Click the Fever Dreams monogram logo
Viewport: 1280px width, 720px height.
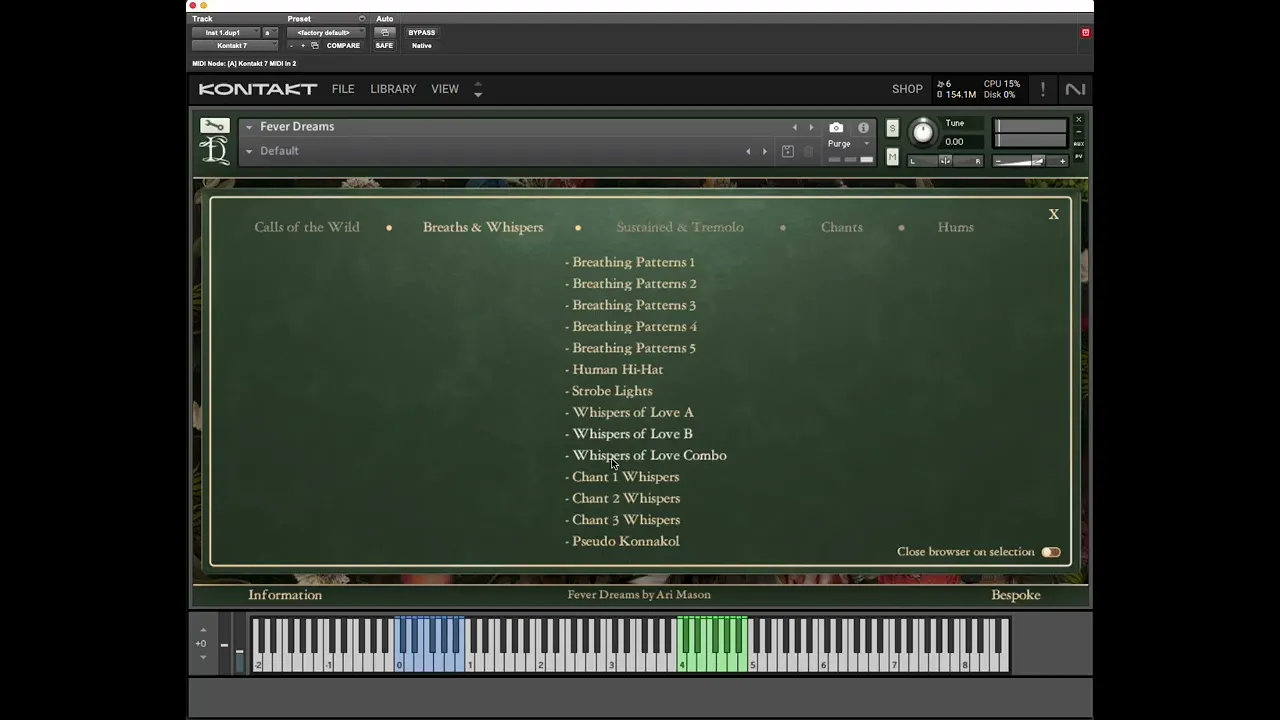tap(214, 150)
